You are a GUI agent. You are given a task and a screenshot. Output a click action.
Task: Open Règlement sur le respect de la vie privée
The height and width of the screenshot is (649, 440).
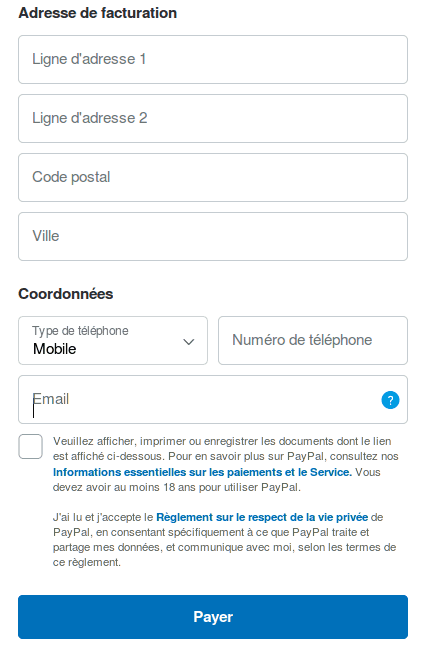(262, 517)
